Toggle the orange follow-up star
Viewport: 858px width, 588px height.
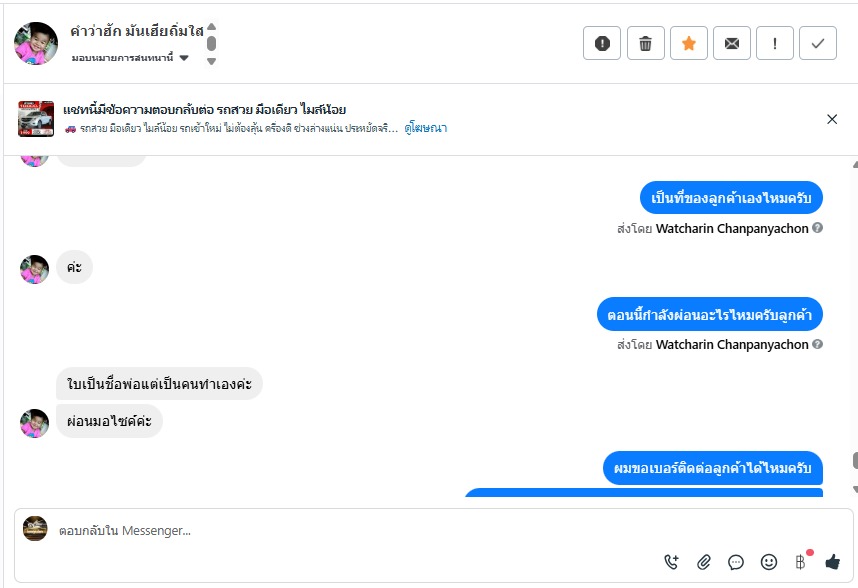point(689,43)
